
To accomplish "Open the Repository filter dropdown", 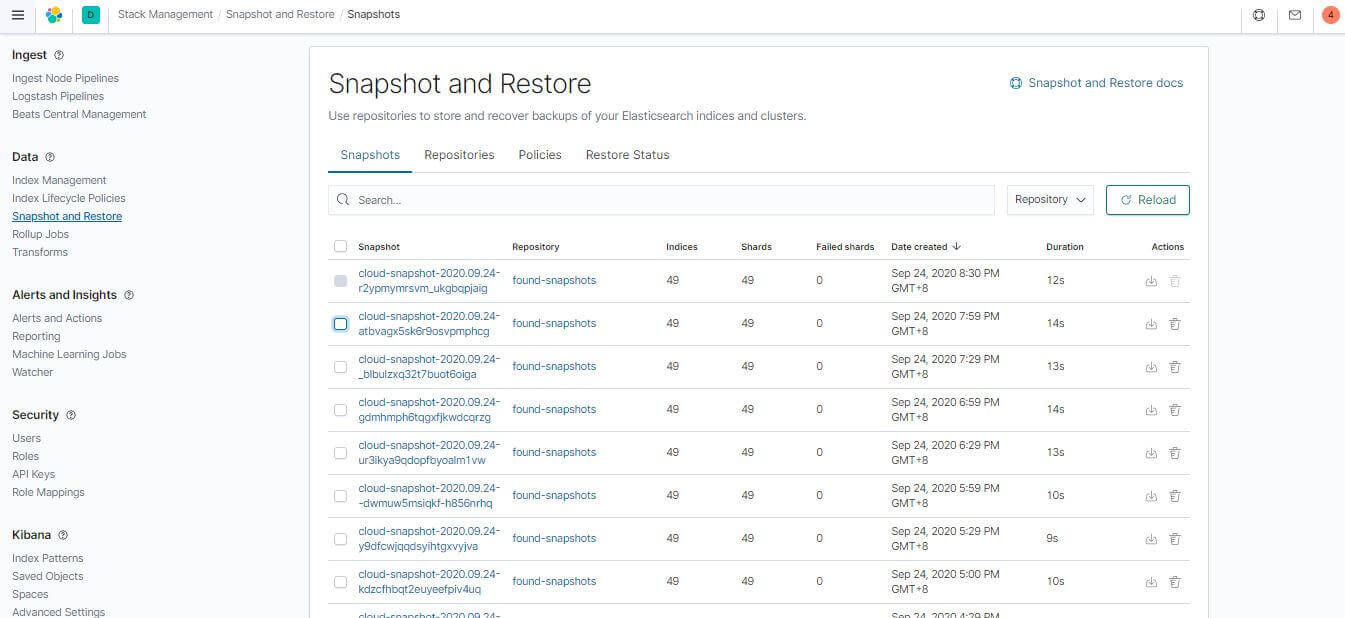I will [1049, 199].
